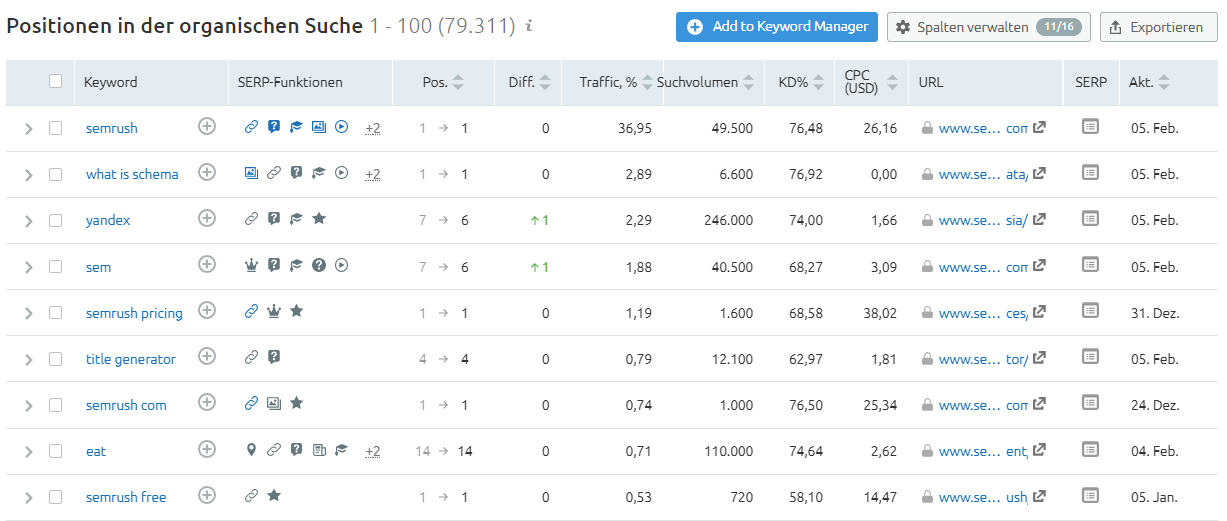The height and width of the screenshot is (521, 1227).
Task: Open SERP snapshot icon in eat row
Action: [1090, 449]
